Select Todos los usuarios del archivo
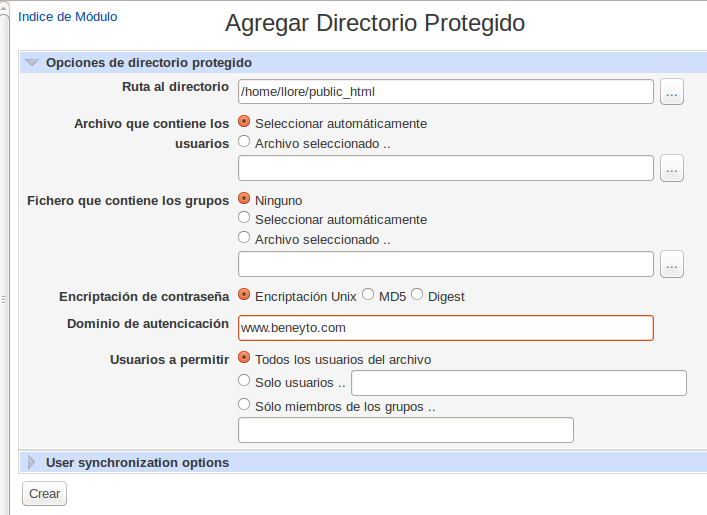Image resolution: width=707 pixels, height=515 pixels. click(x=244, y=358)
